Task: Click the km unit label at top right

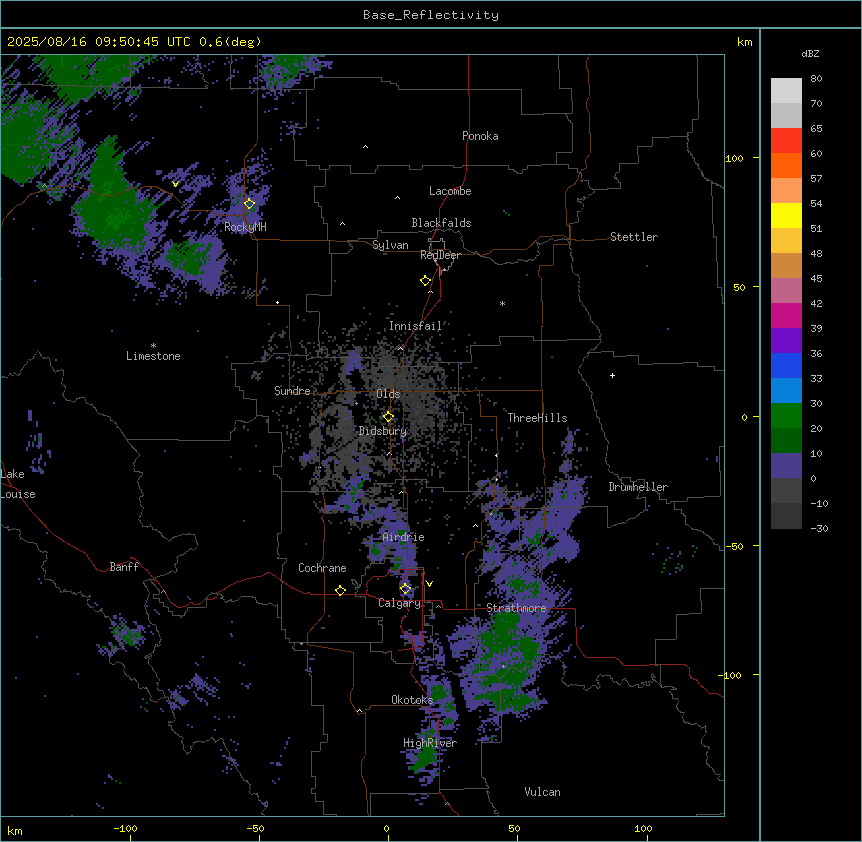Action: [744, 42]
